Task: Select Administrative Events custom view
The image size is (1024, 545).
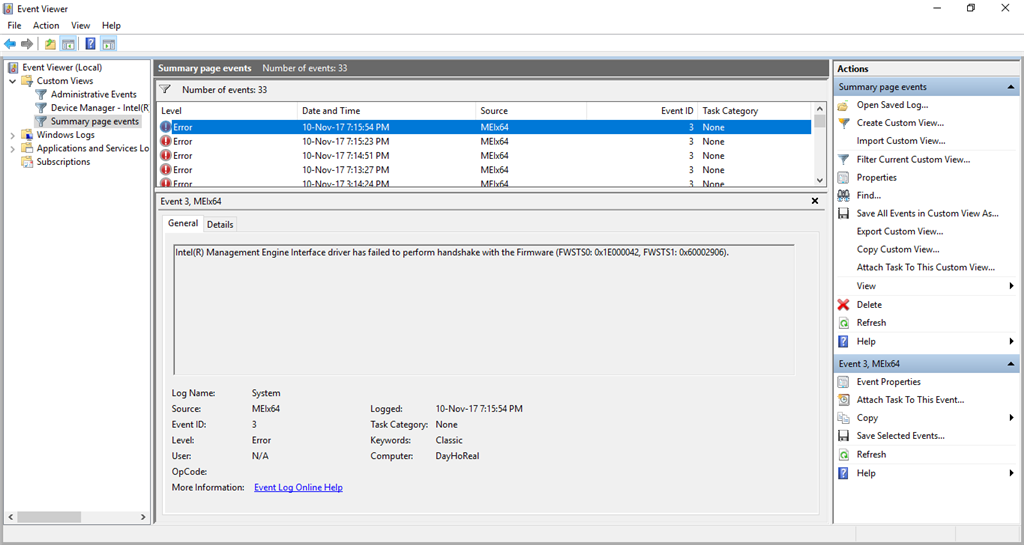Action: pyautogui.click(x=93, y=95)
